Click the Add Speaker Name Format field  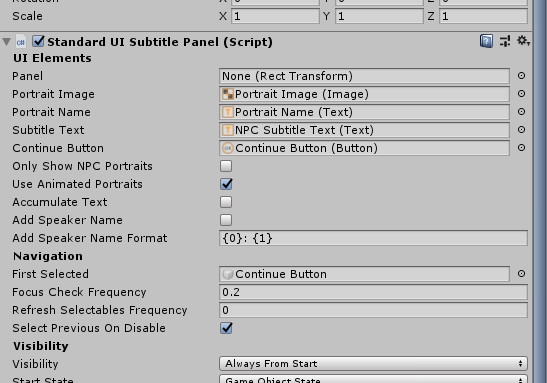point(373,238)
